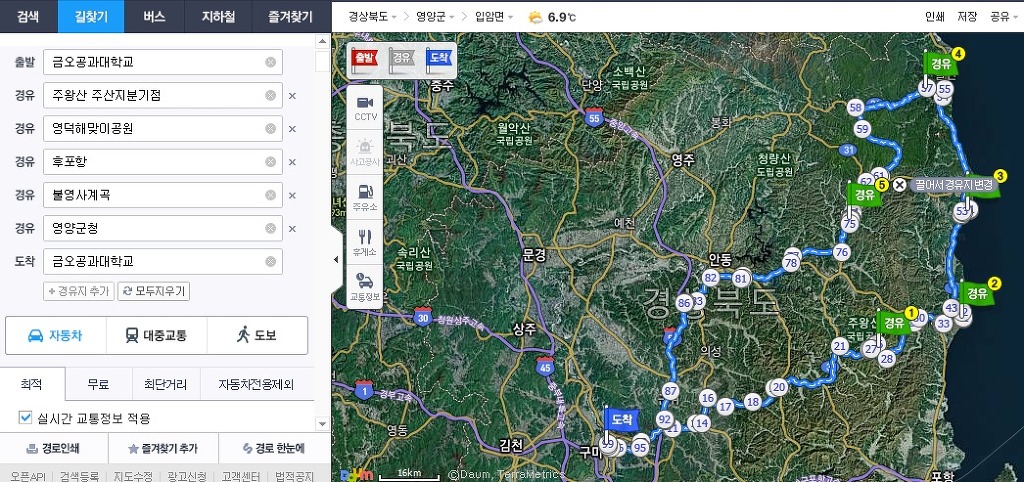Click the 모두지우기 button
This screenshot has height=482, width=1024.
[x=153, y=291]
